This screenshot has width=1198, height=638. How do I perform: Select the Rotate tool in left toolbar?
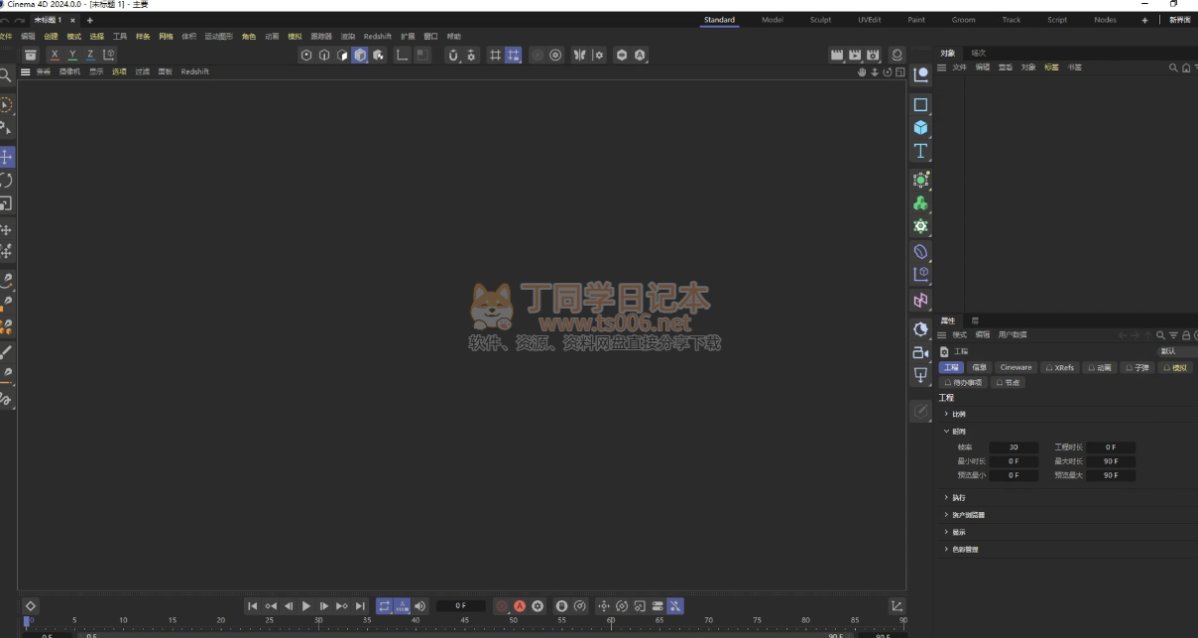tap(6, 180)
